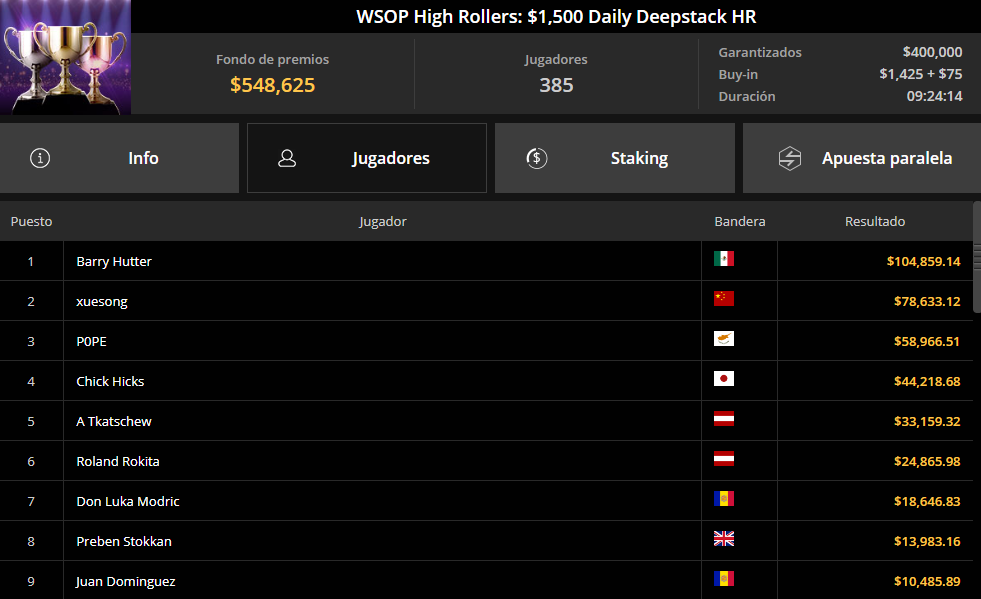This screenshot has height=599, width=981.
Task: Click the players list vertical scrollbar
Action: [977, 257]
